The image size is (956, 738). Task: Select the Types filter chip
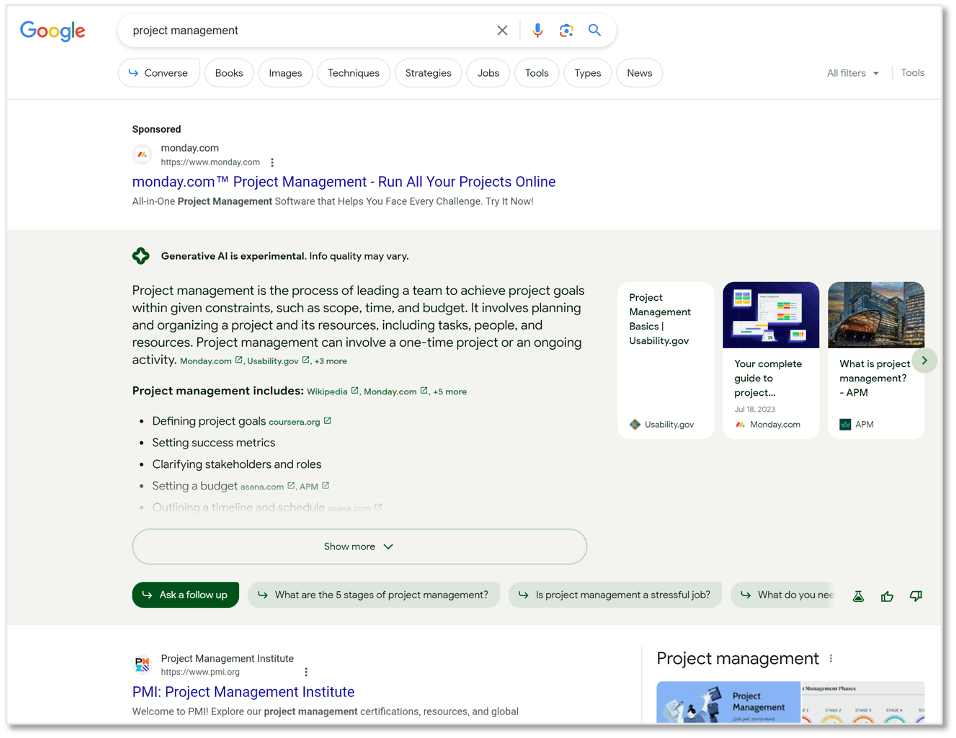pos(588,73)
